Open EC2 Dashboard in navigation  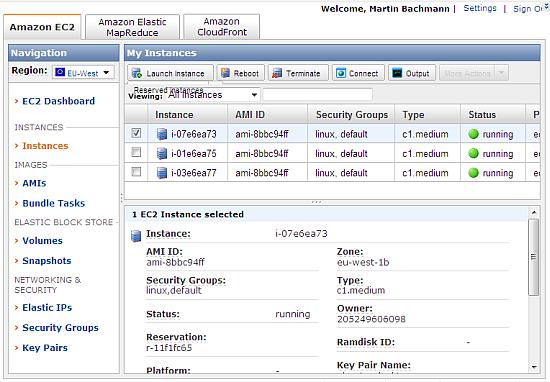coord(59,101)
